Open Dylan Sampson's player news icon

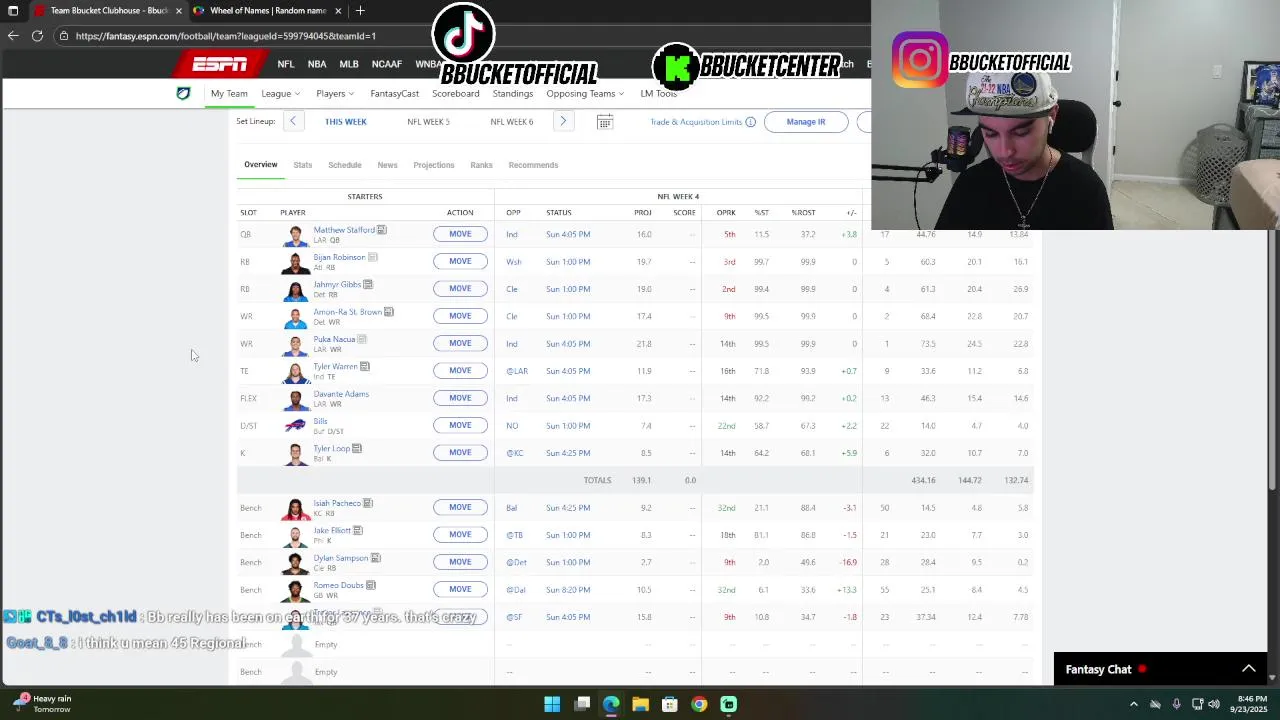tap(376, 557)
